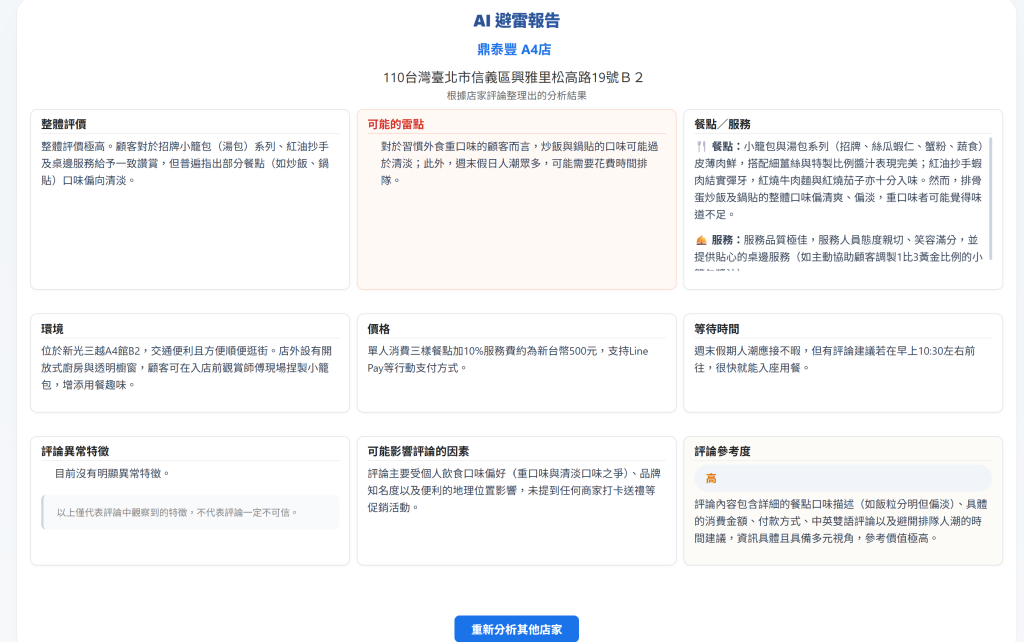Screen dimensions: 1024x642
Task: Click the fork and knife icon beside 餐點
Action: (701, 146)
